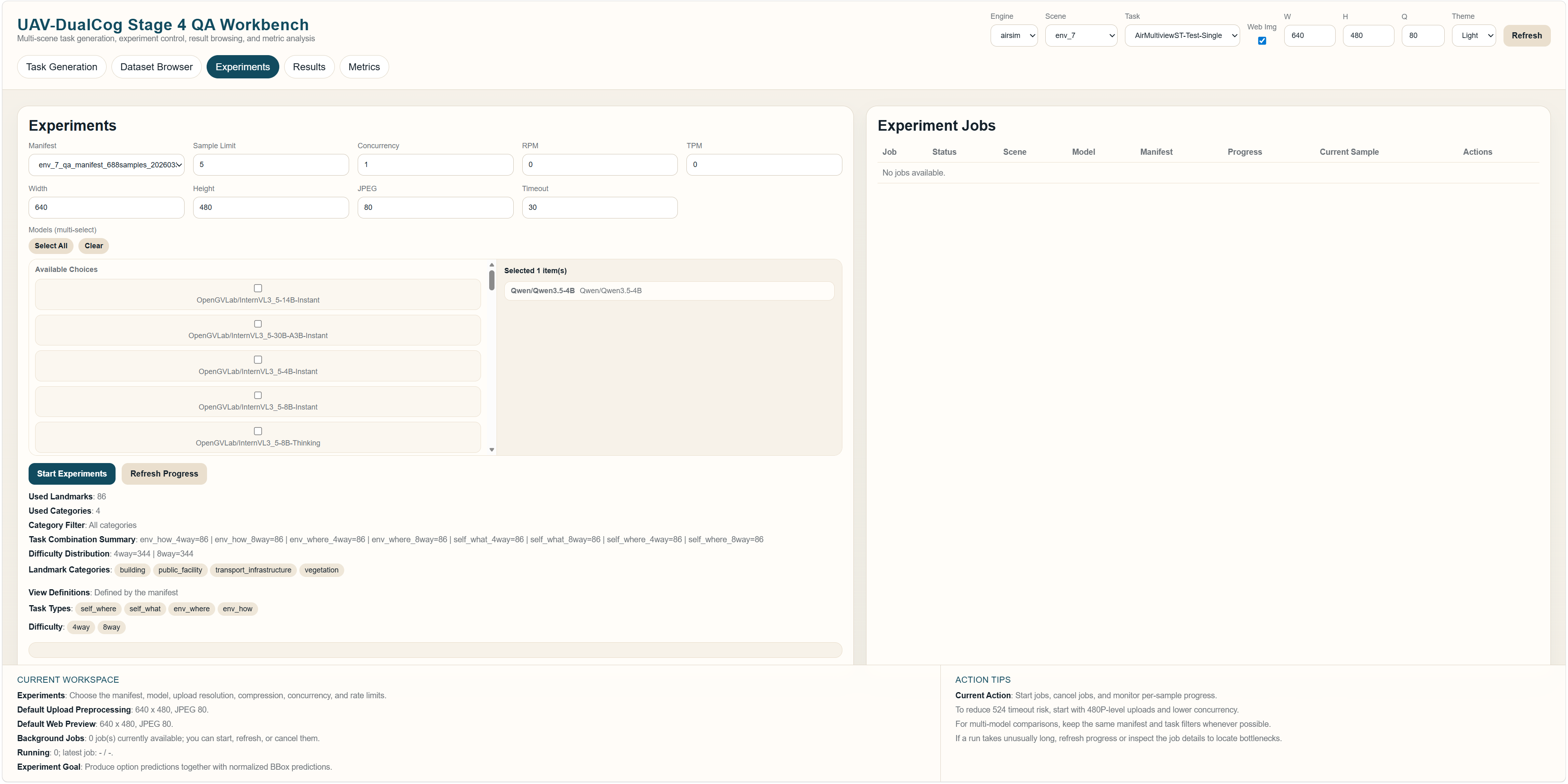The width and height of the screenshot is (1568, 784).
Task: Click Select All for models
Action: (x=51, y=246)
